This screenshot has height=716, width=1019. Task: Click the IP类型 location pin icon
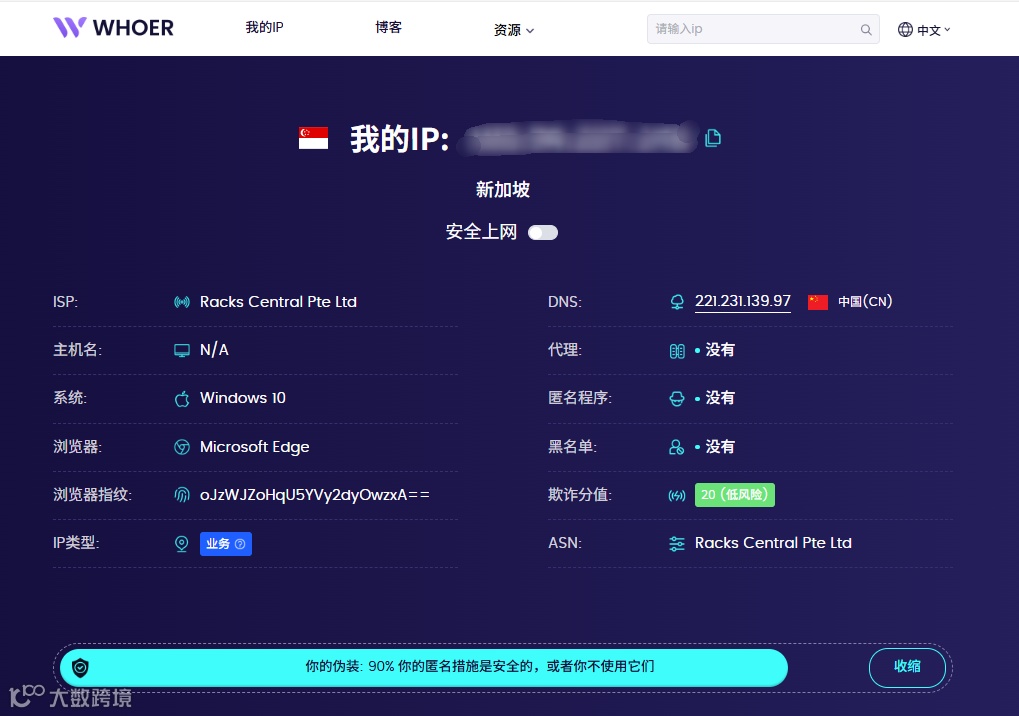tap(182, 544)
